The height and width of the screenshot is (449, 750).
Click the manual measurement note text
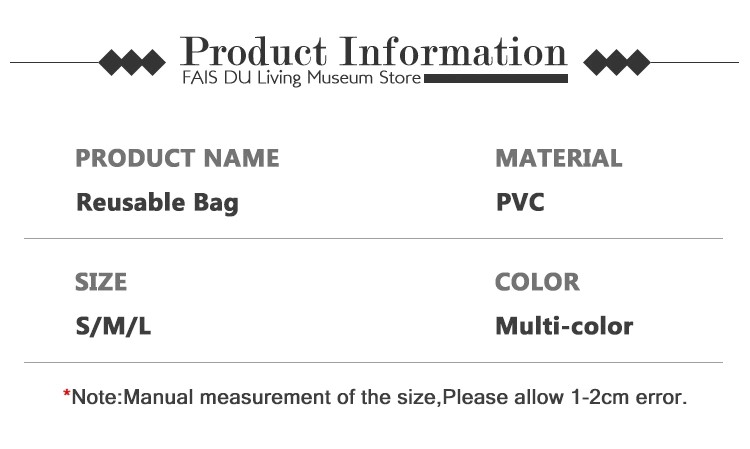[x=380, y=398]
